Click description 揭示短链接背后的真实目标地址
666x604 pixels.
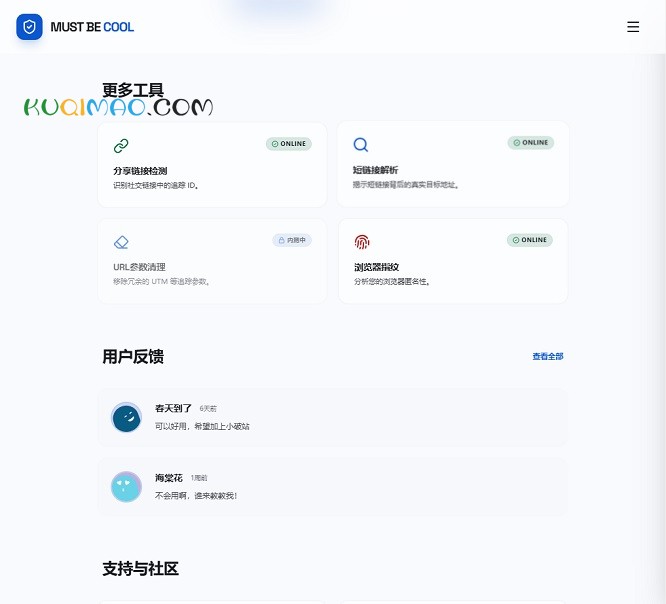click(406, 185)
